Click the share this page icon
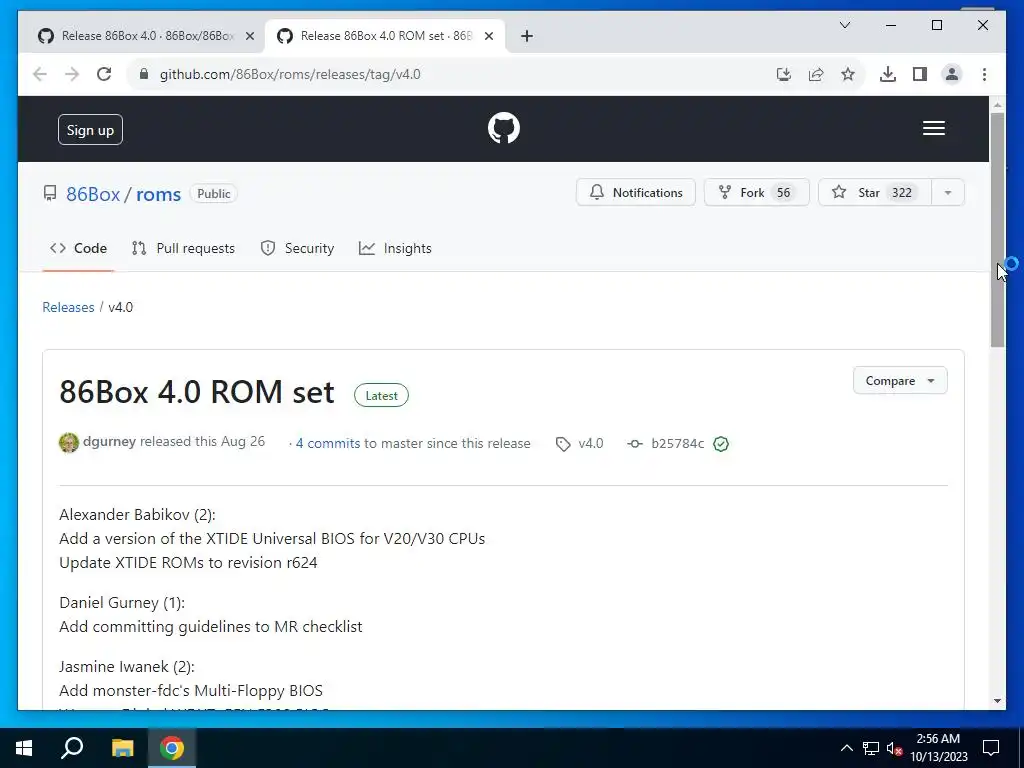The height and width of the screenshot is (768, 1024). pyautogui.click(x=816, y=74)
